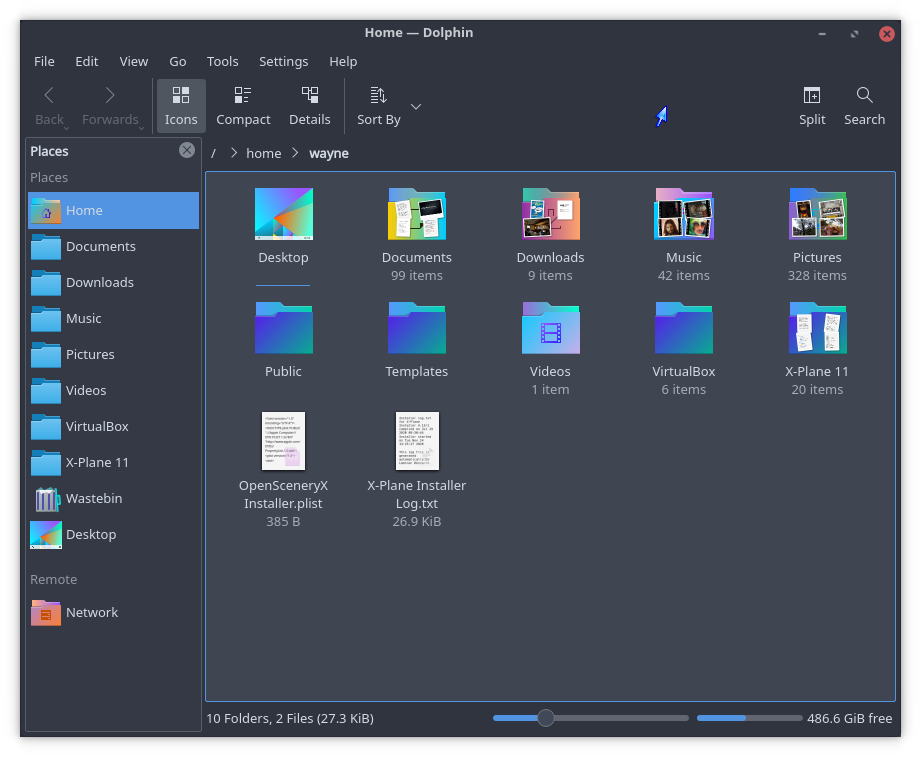Select the VirtualBox folder in file view

(684, 329)
